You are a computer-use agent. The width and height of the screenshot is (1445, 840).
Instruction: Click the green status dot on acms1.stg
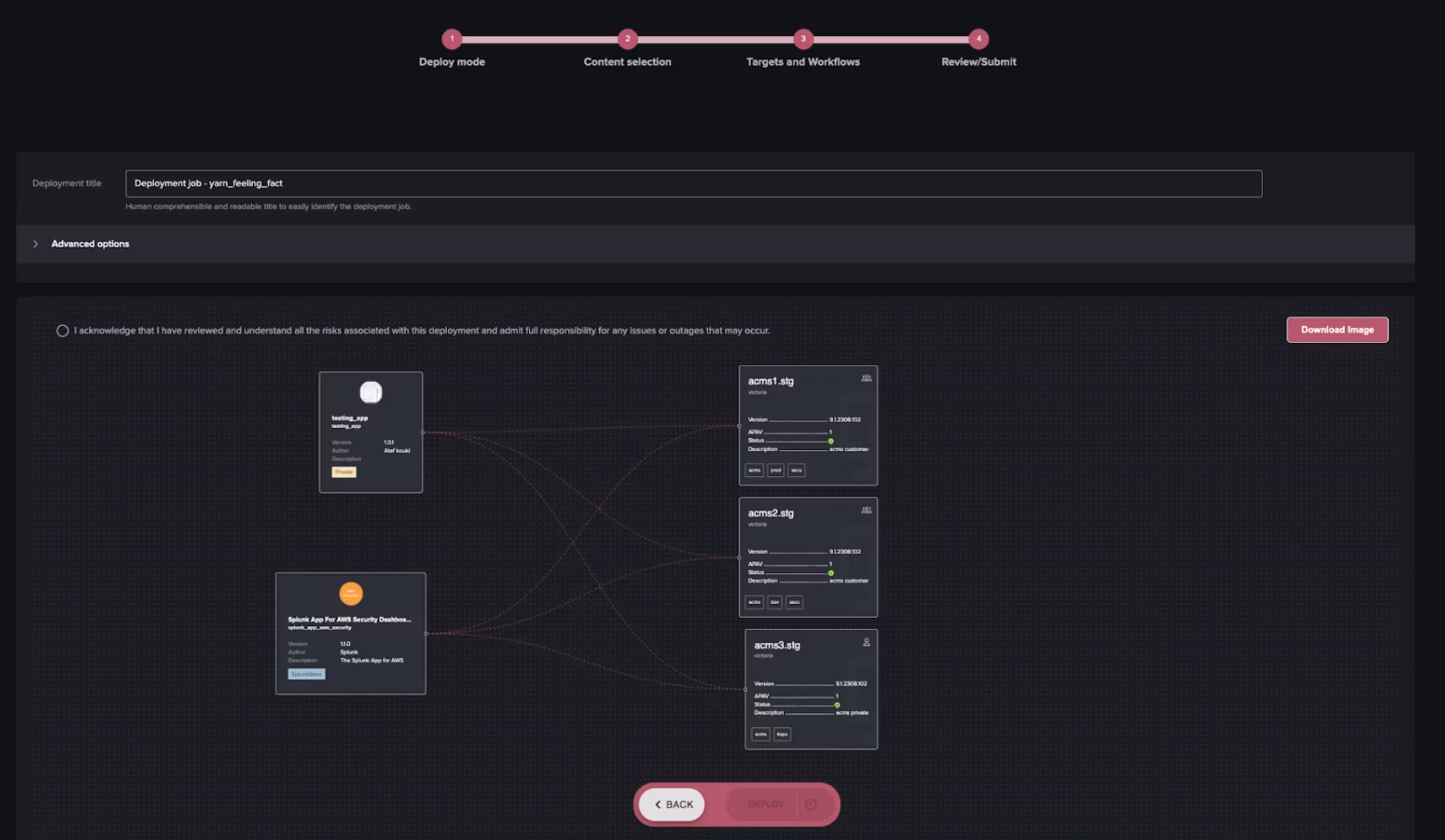click(x=831, y=441)
